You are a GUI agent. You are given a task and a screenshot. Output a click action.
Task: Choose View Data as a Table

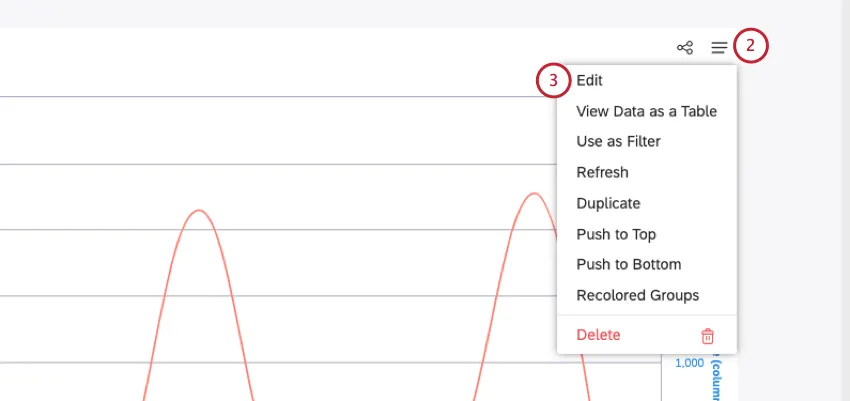(x=646, y=111)
